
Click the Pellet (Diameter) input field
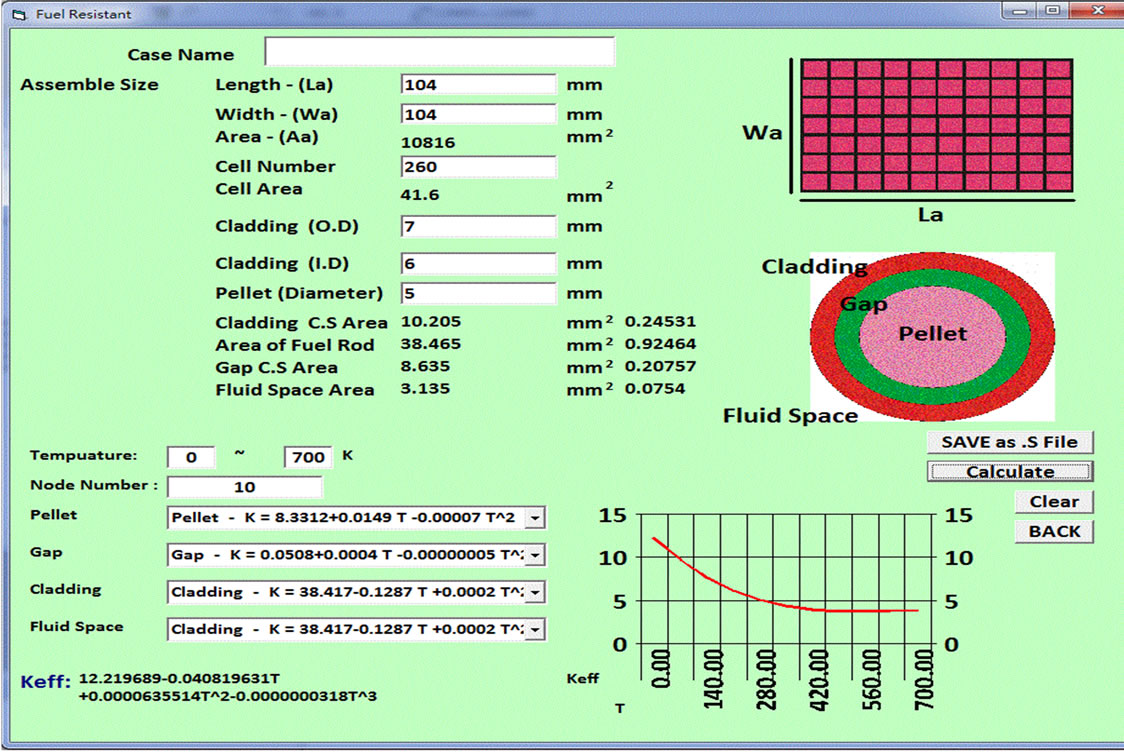coord(478,294)
